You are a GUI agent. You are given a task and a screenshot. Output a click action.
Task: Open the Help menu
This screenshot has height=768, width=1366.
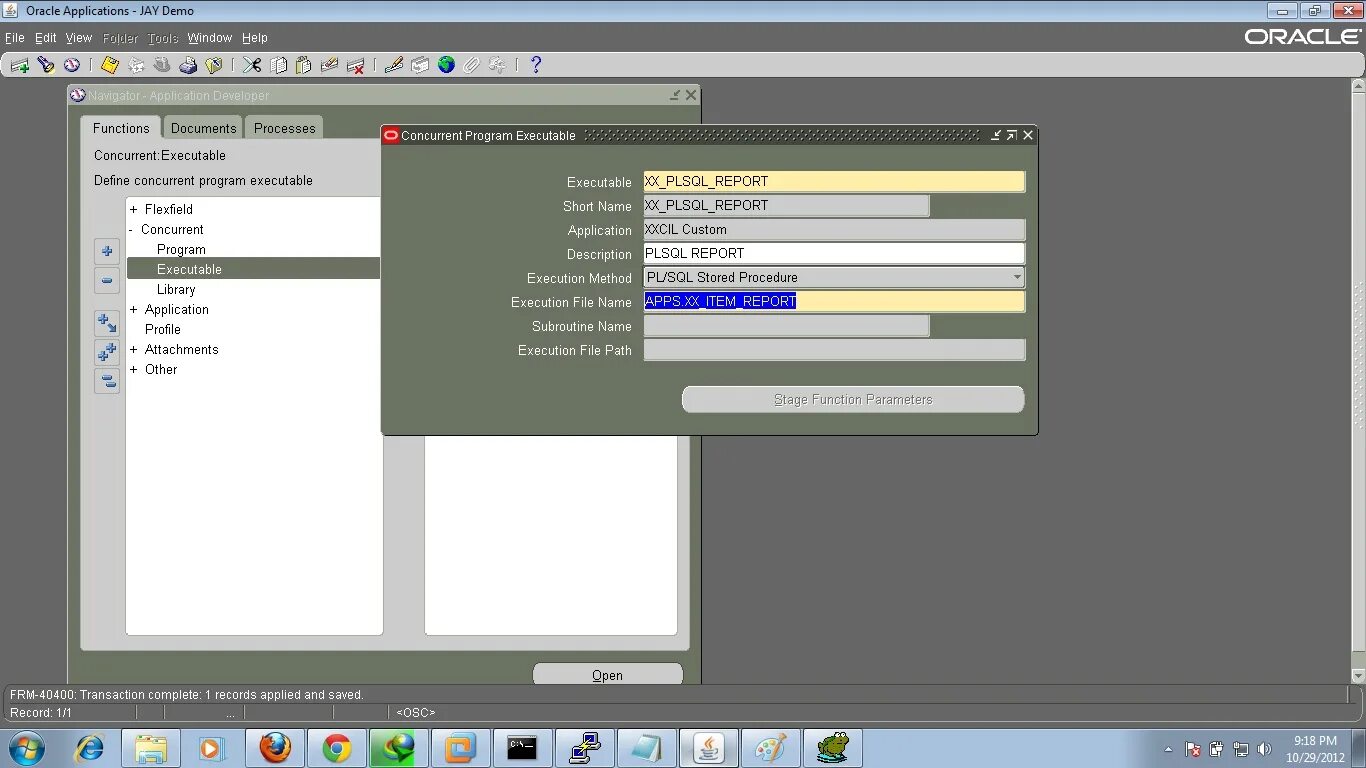(x=255, y=38)
